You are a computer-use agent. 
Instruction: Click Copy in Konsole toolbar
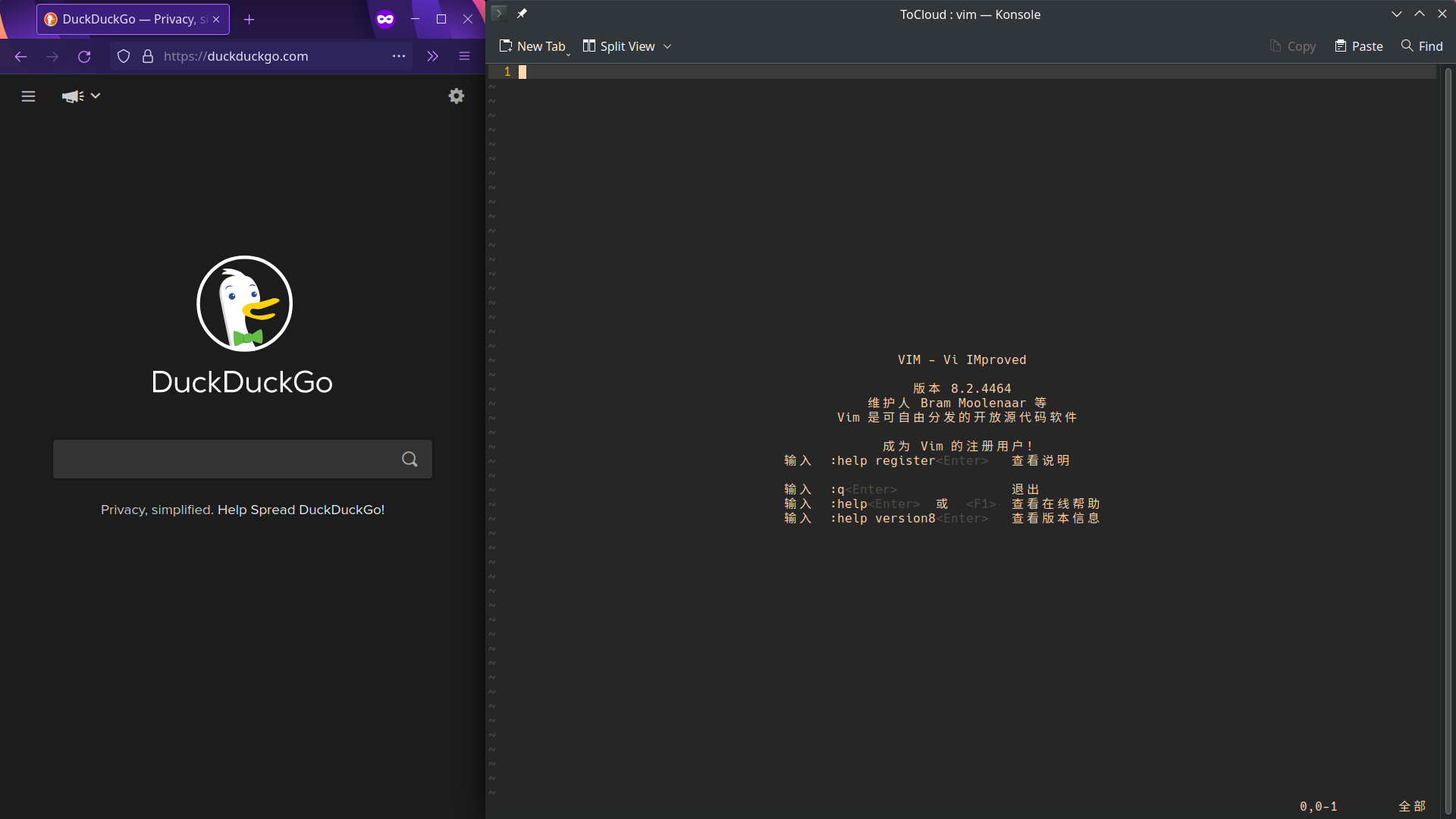(x=1293, y=46)
